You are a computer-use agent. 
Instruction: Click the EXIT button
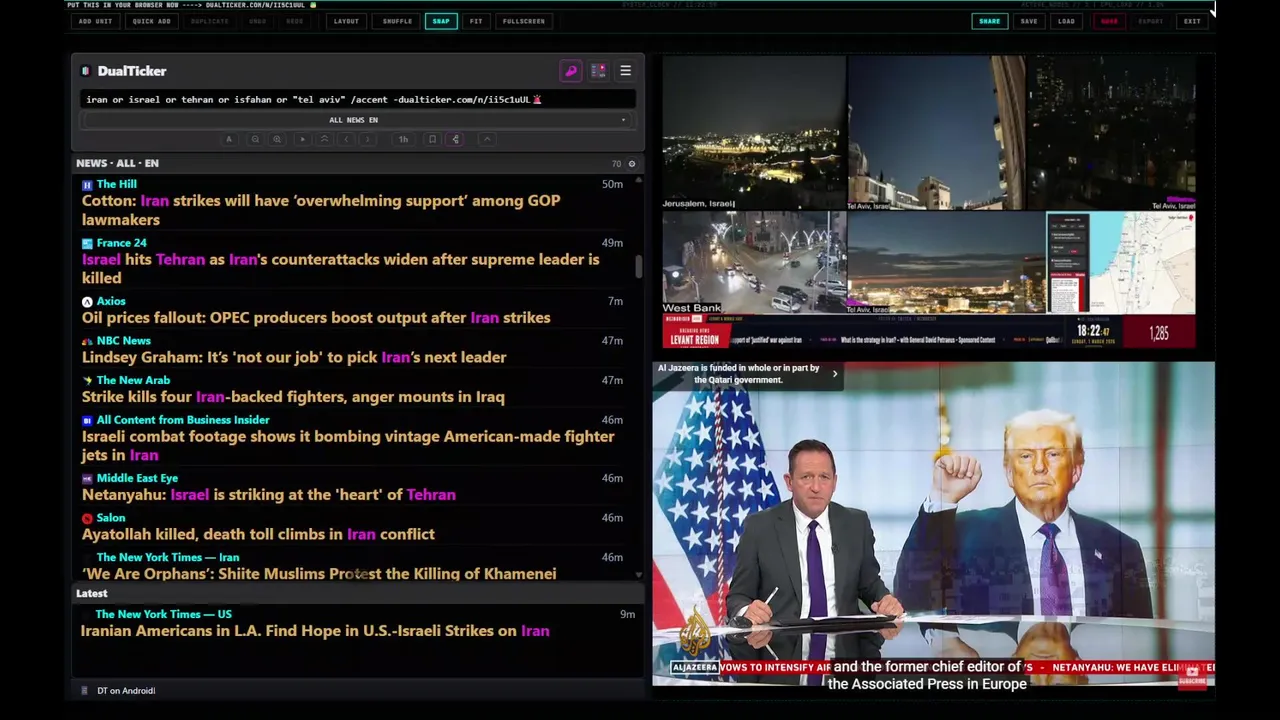coord(1192,21)
